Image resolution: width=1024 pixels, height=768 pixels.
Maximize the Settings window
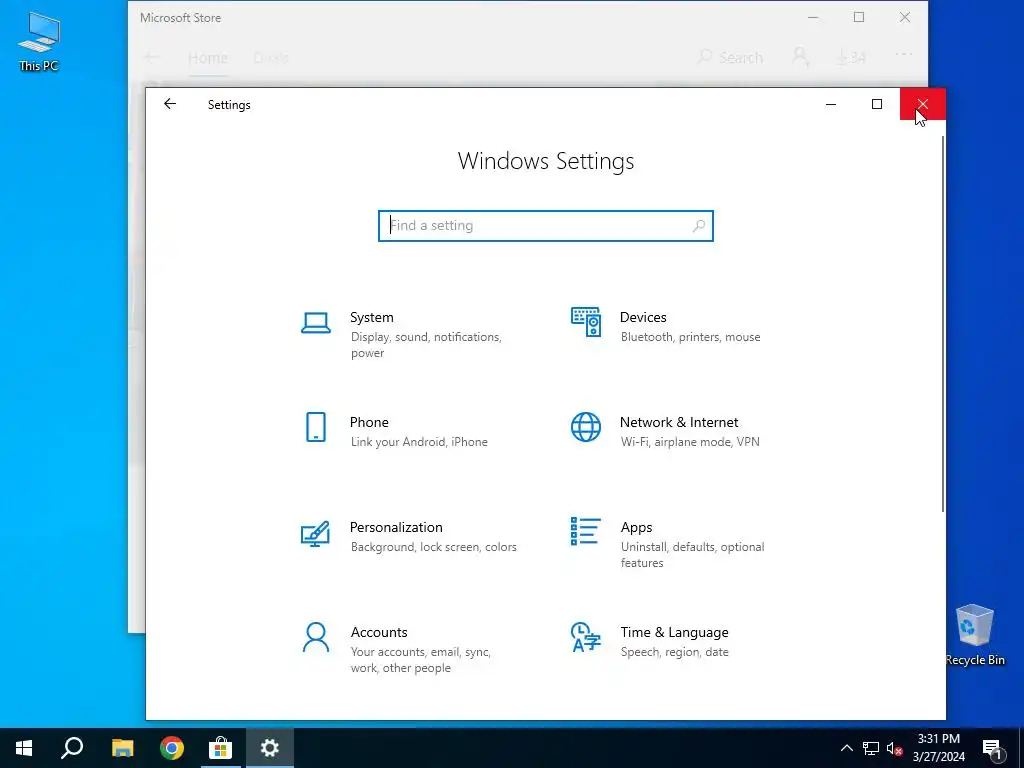tap(876, 104)
